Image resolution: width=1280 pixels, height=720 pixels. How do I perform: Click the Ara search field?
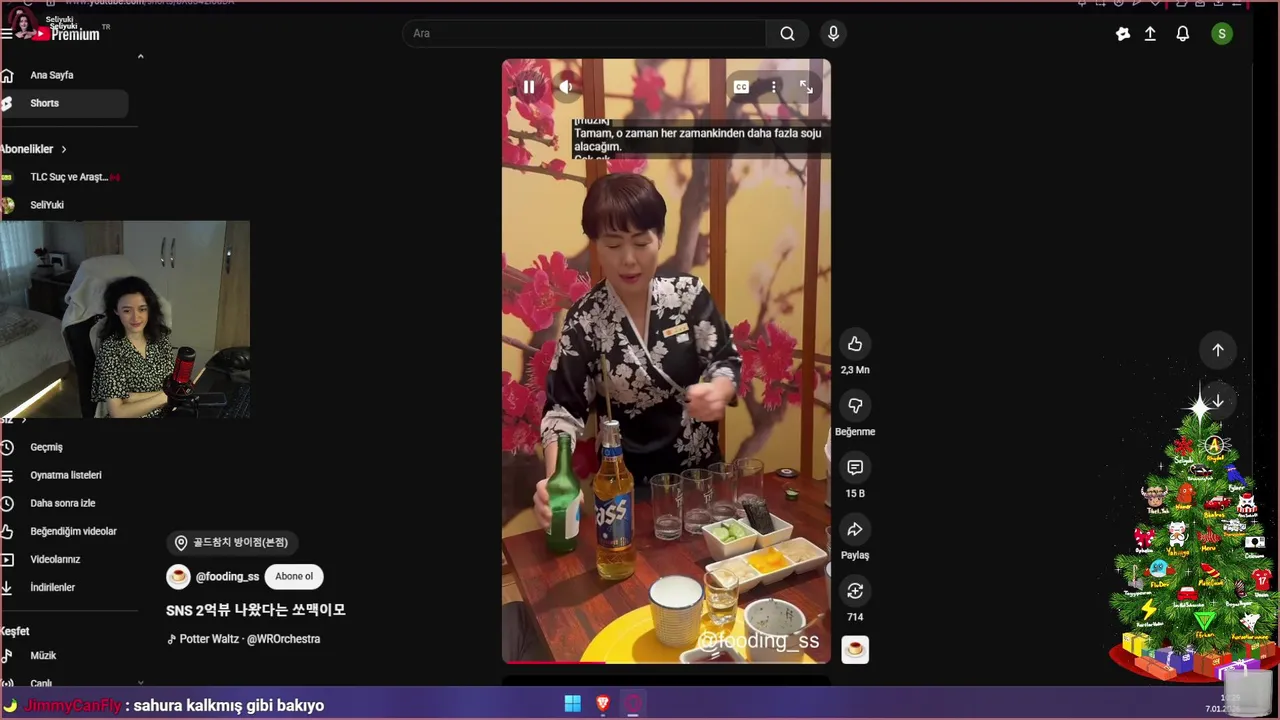tap(584, 33)
